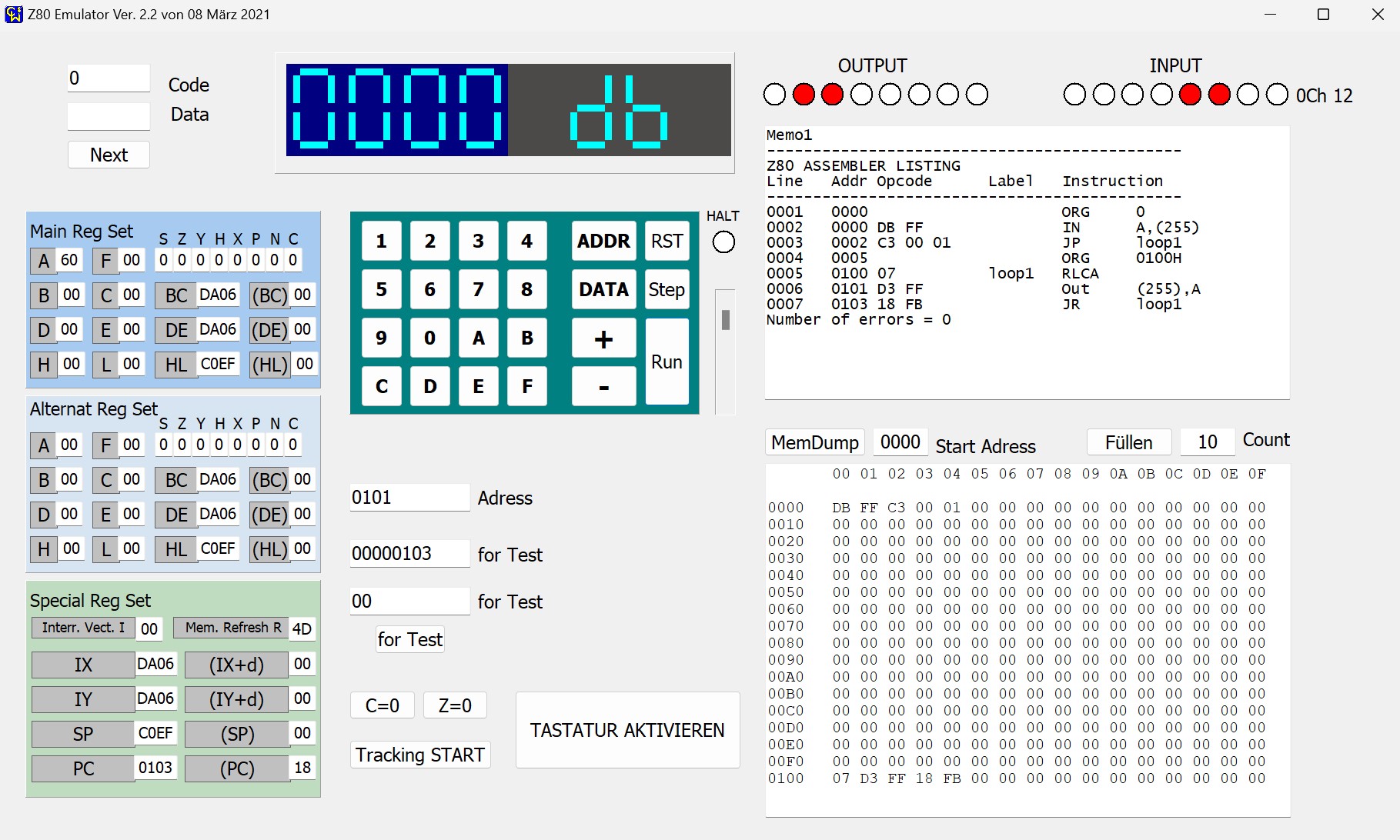Click Main Reg Set HL register button
The image size is (1400, 840).
coord(176,365)
